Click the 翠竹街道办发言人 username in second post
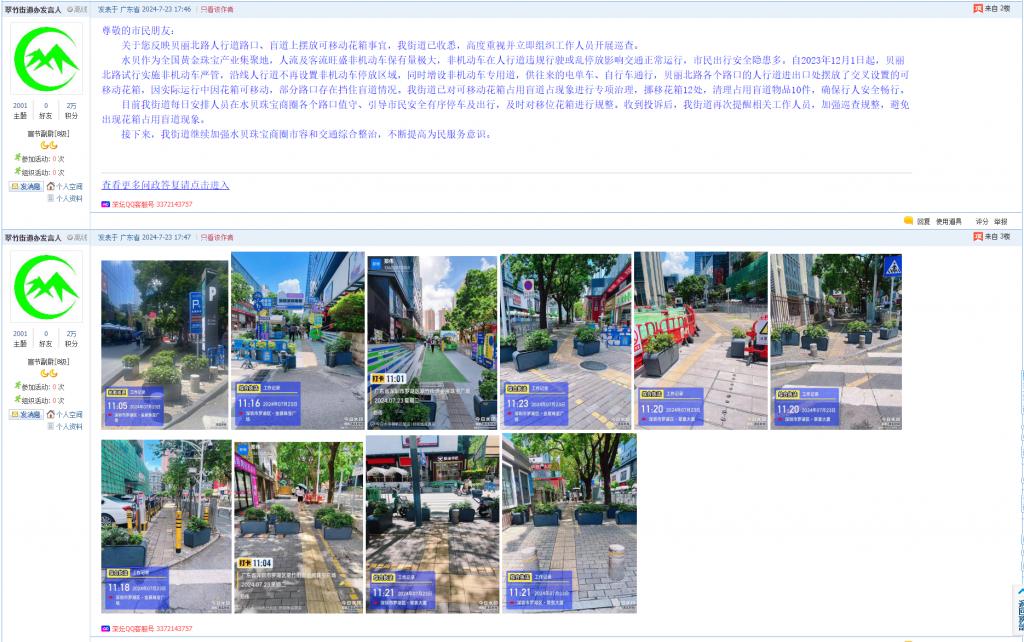1024x642 pixels. (x=33, y=238)
